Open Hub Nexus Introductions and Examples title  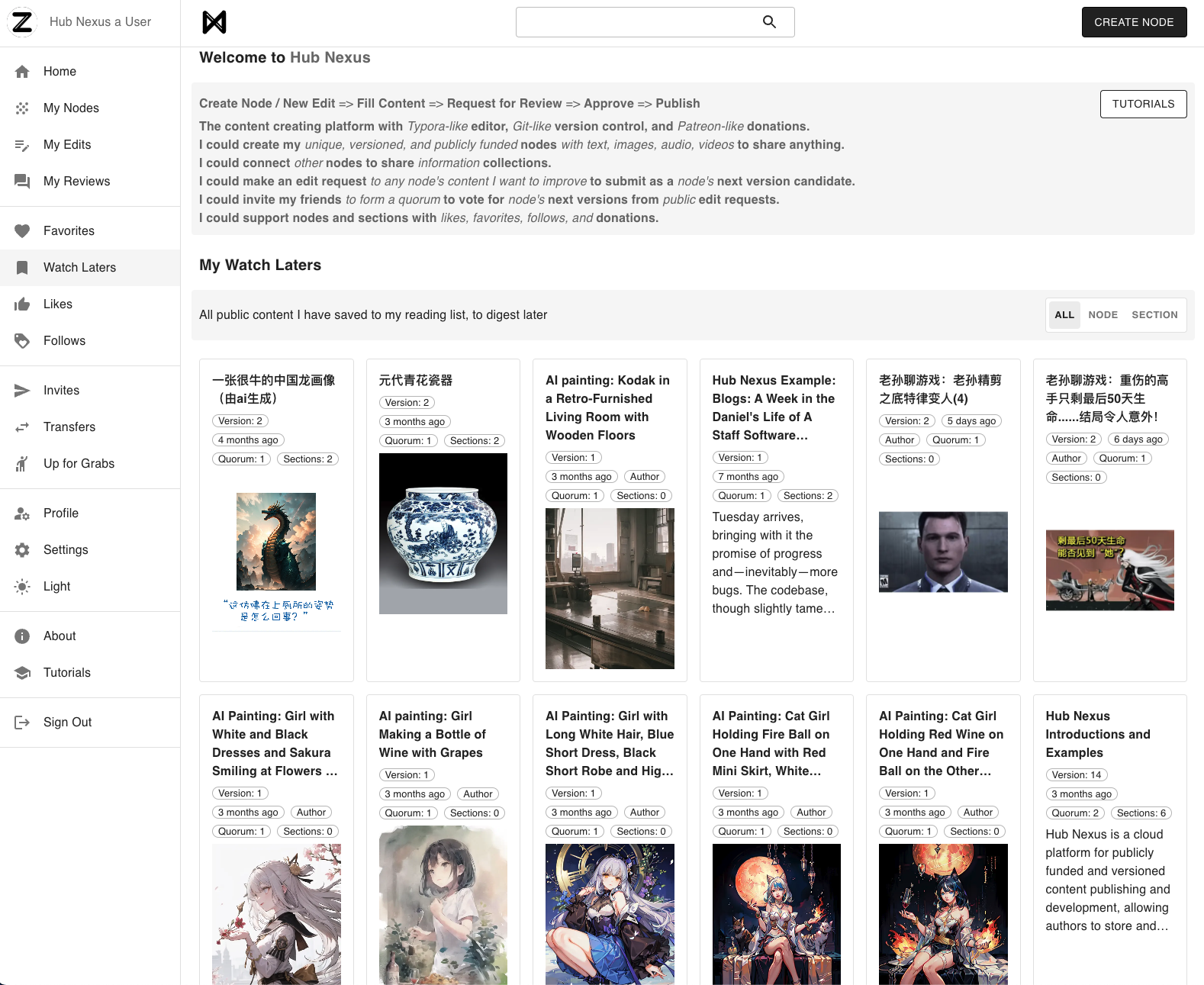pos(1098,734)
